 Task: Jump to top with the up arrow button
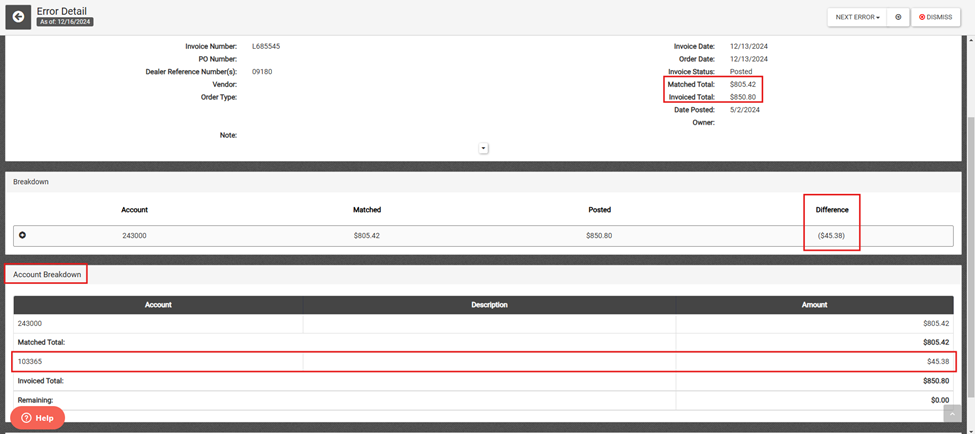pyautogui.click(x=952, y=413)
